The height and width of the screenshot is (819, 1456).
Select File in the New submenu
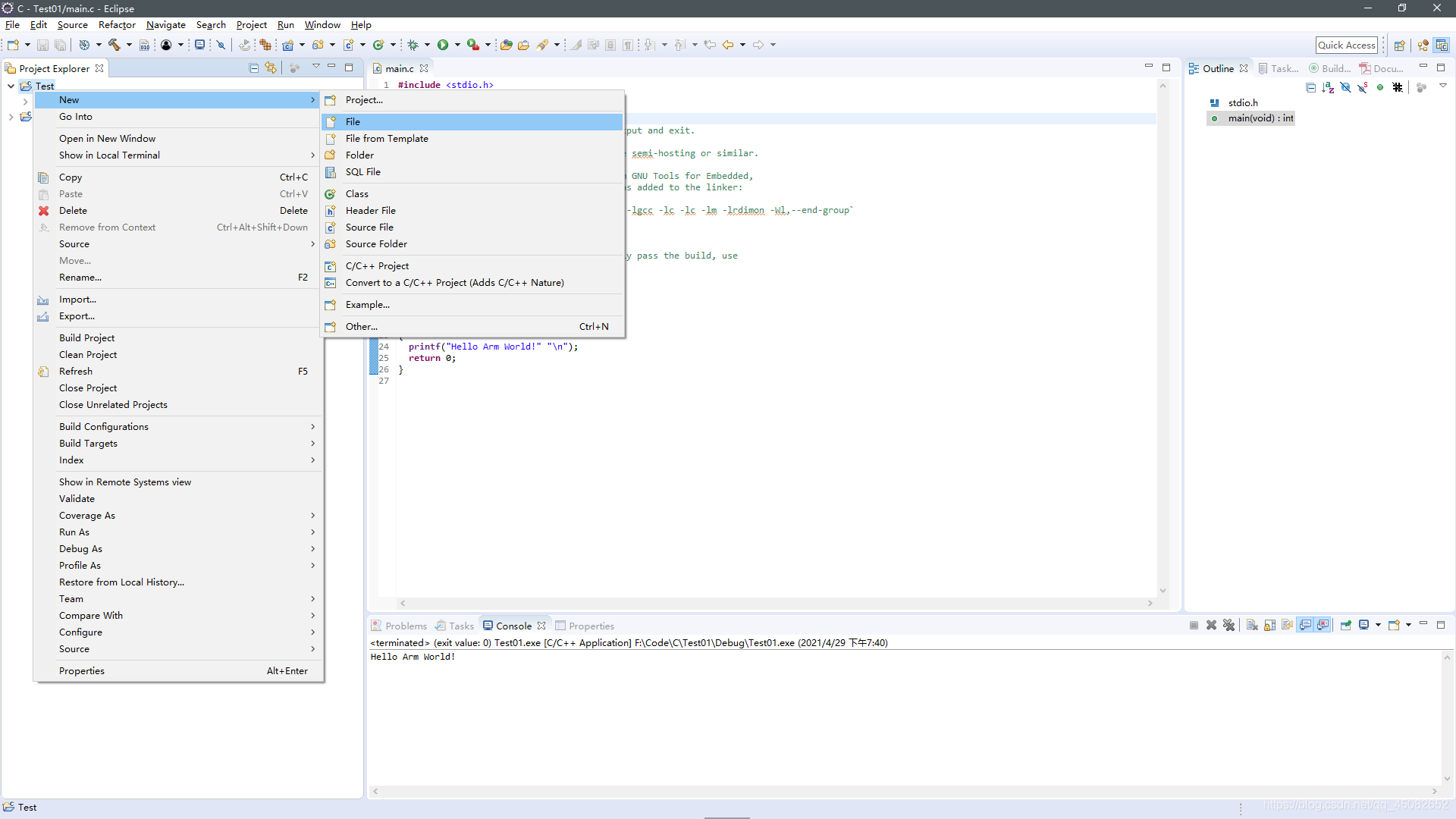(x=472, y=121)
